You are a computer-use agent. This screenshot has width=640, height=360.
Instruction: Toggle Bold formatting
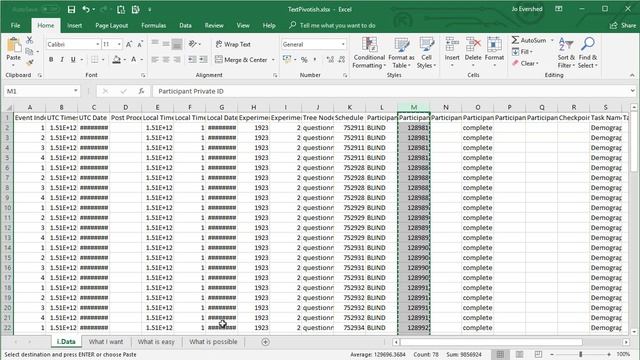(x=51, y=60)
